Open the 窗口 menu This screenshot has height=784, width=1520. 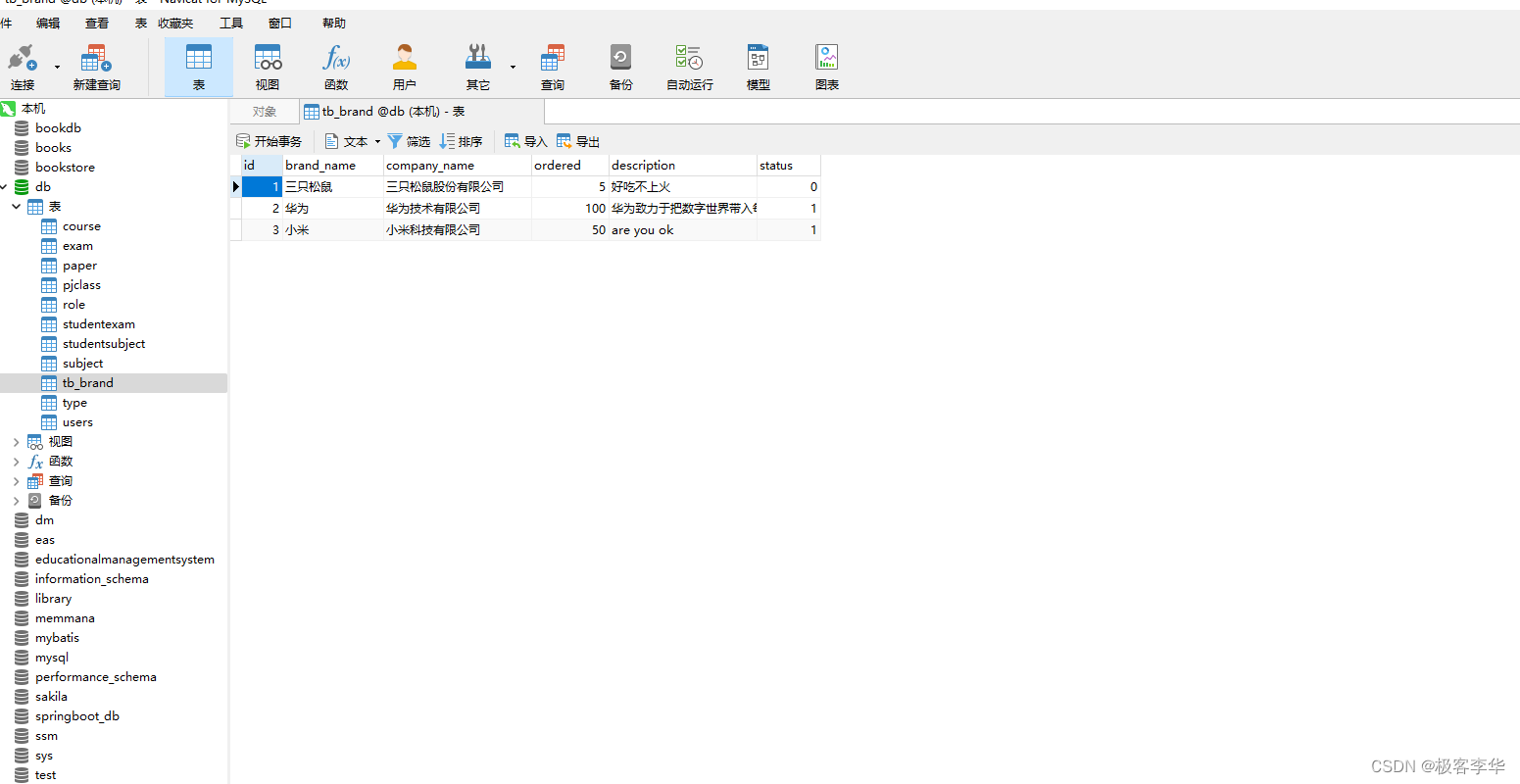(280, 24)
